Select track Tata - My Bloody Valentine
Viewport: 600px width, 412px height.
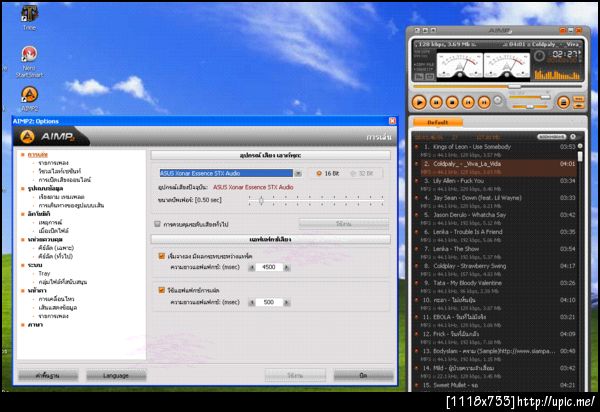click(496, 287)
